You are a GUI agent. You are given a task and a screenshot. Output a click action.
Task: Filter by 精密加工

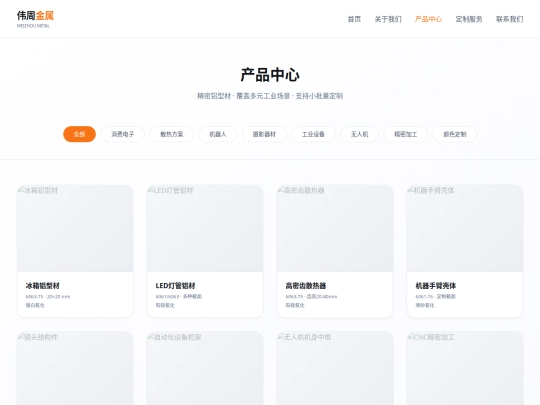point(406,134)
